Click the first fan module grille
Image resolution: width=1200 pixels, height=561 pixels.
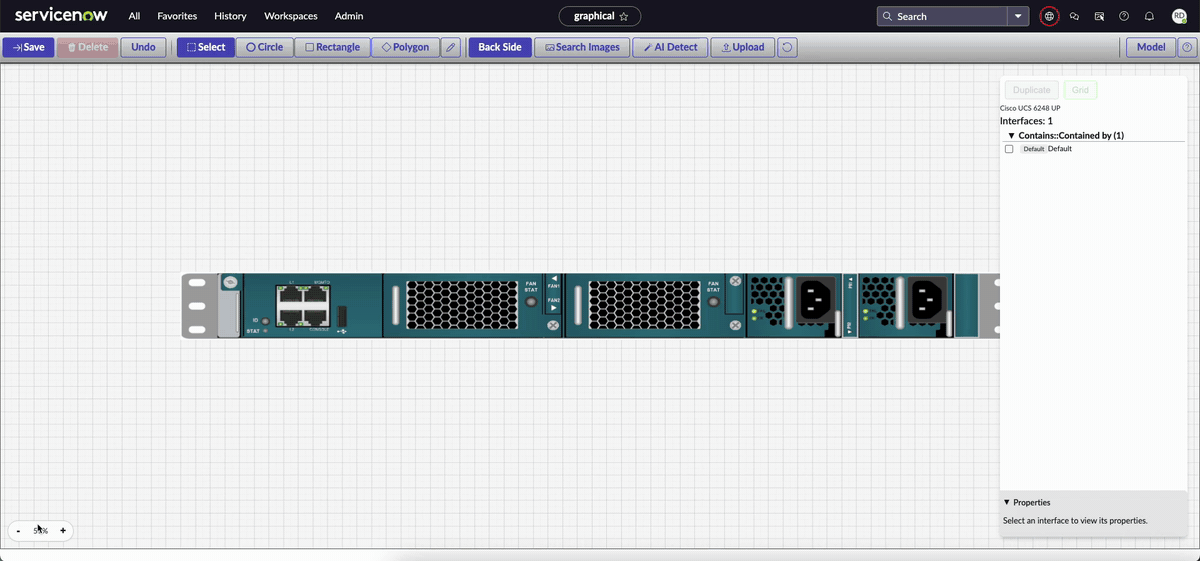(x=462, y=305)
